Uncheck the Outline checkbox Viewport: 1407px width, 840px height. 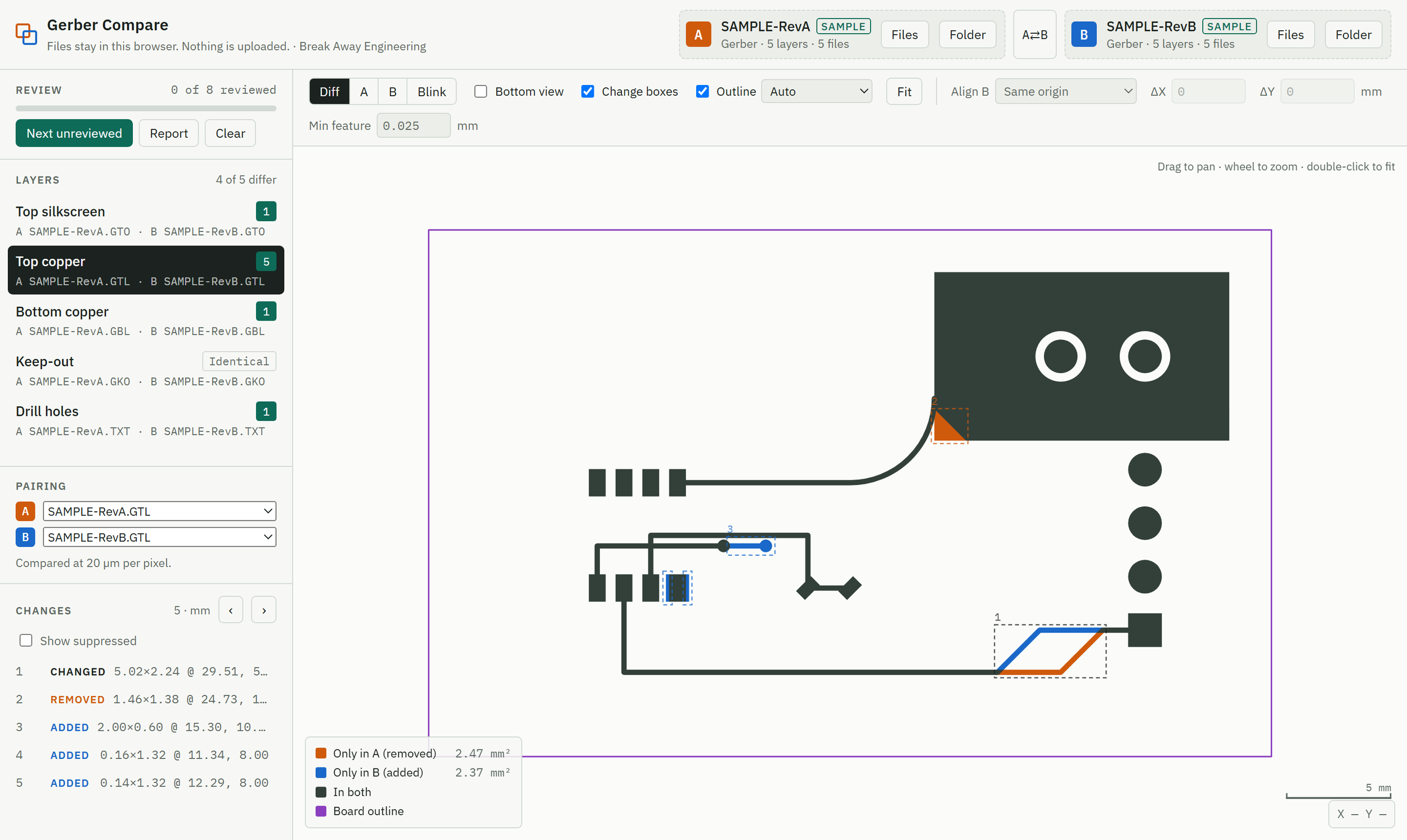pos(702,91)
